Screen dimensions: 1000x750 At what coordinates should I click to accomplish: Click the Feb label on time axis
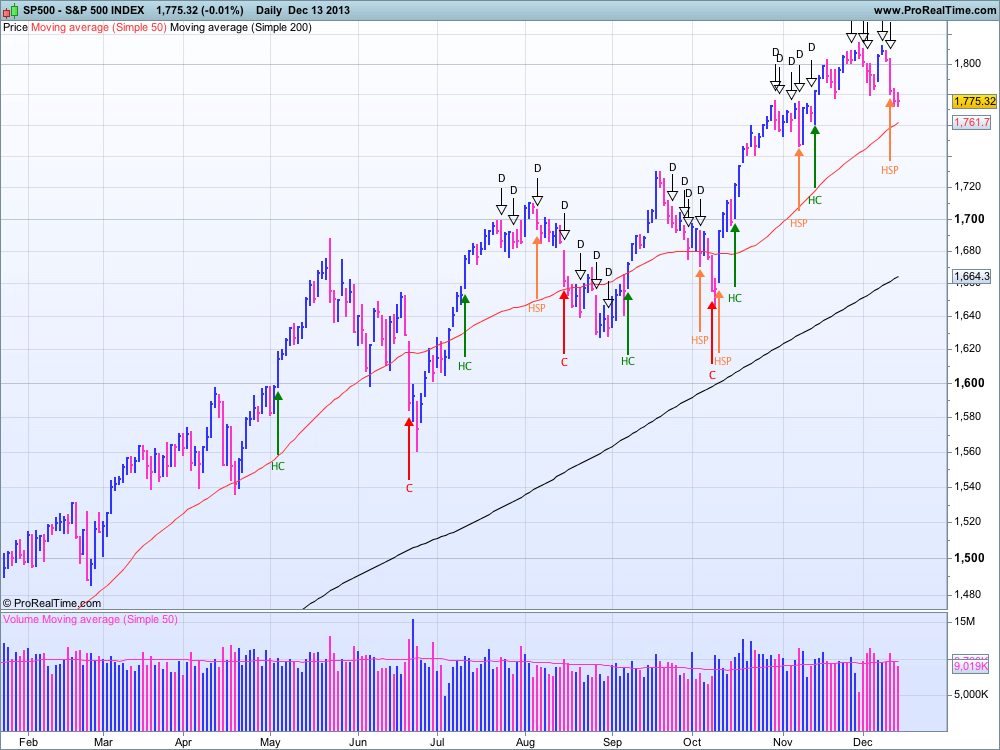pyautogui.click(x=29, y=742)
